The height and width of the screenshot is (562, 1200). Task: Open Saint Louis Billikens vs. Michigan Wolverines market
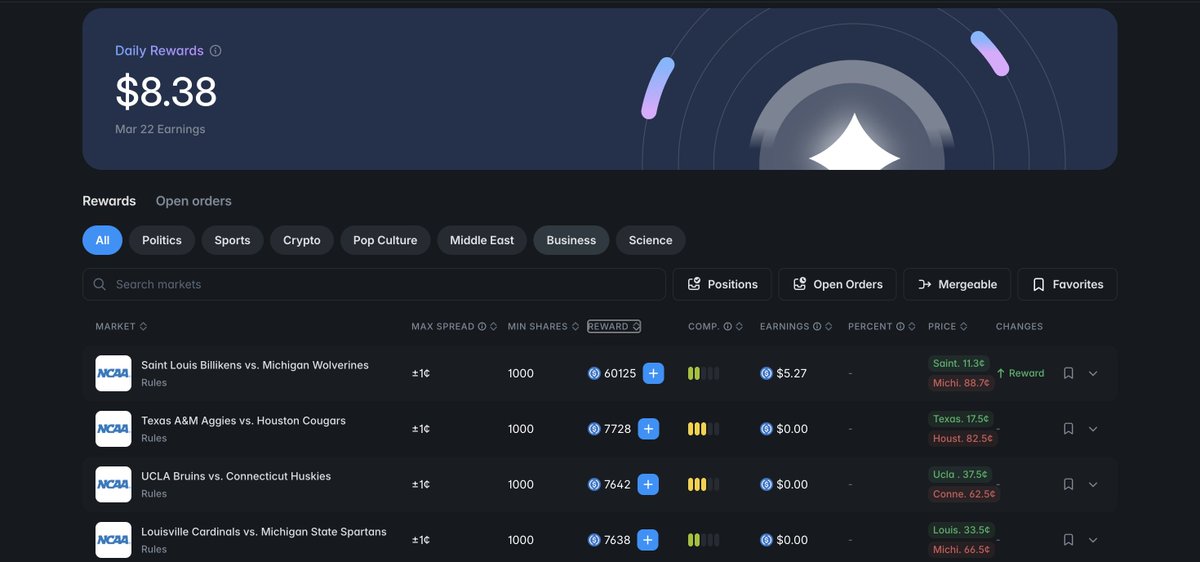(255, 365)
